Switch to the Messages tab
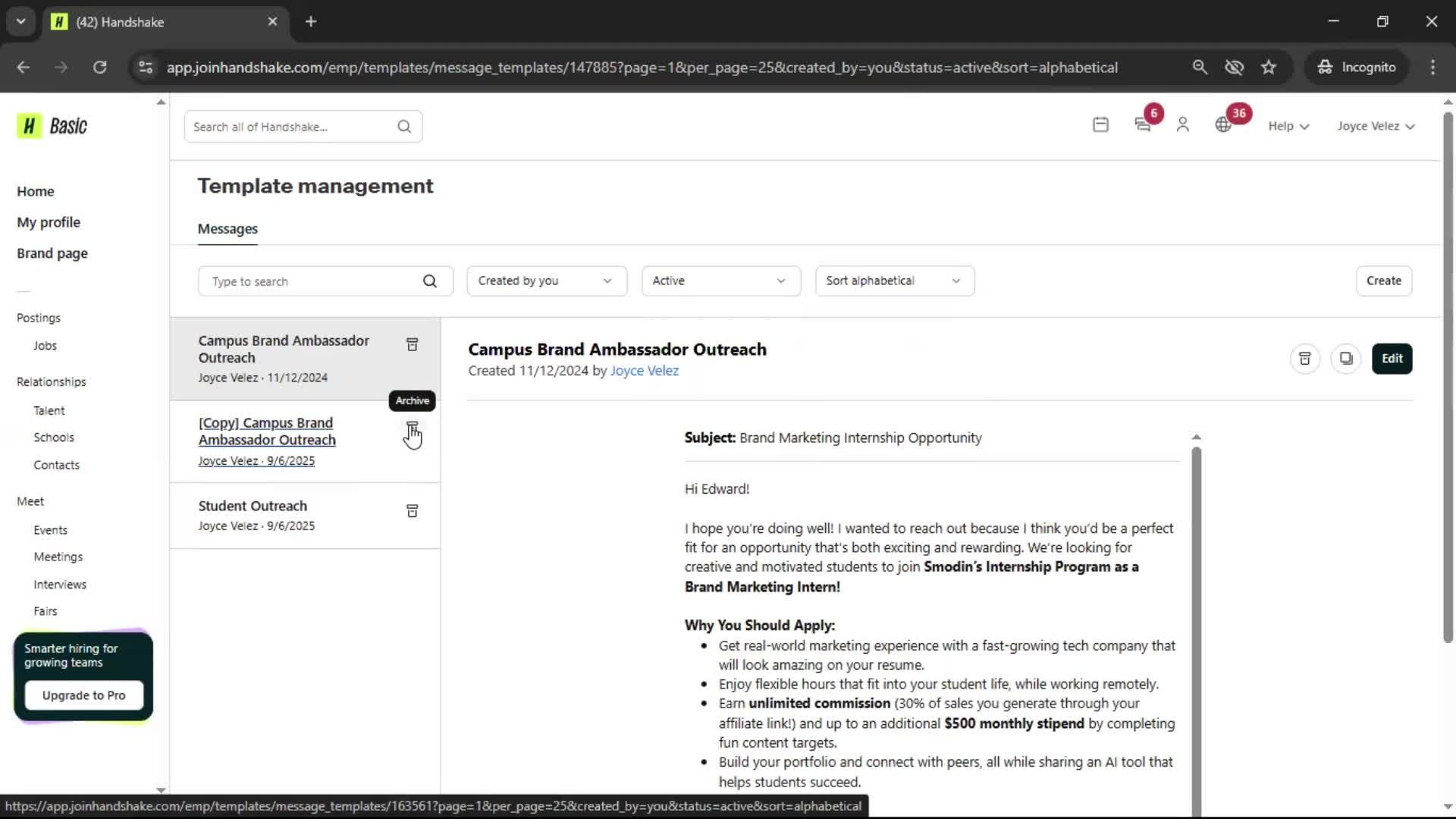1456x819 pixels. point(227,229)
